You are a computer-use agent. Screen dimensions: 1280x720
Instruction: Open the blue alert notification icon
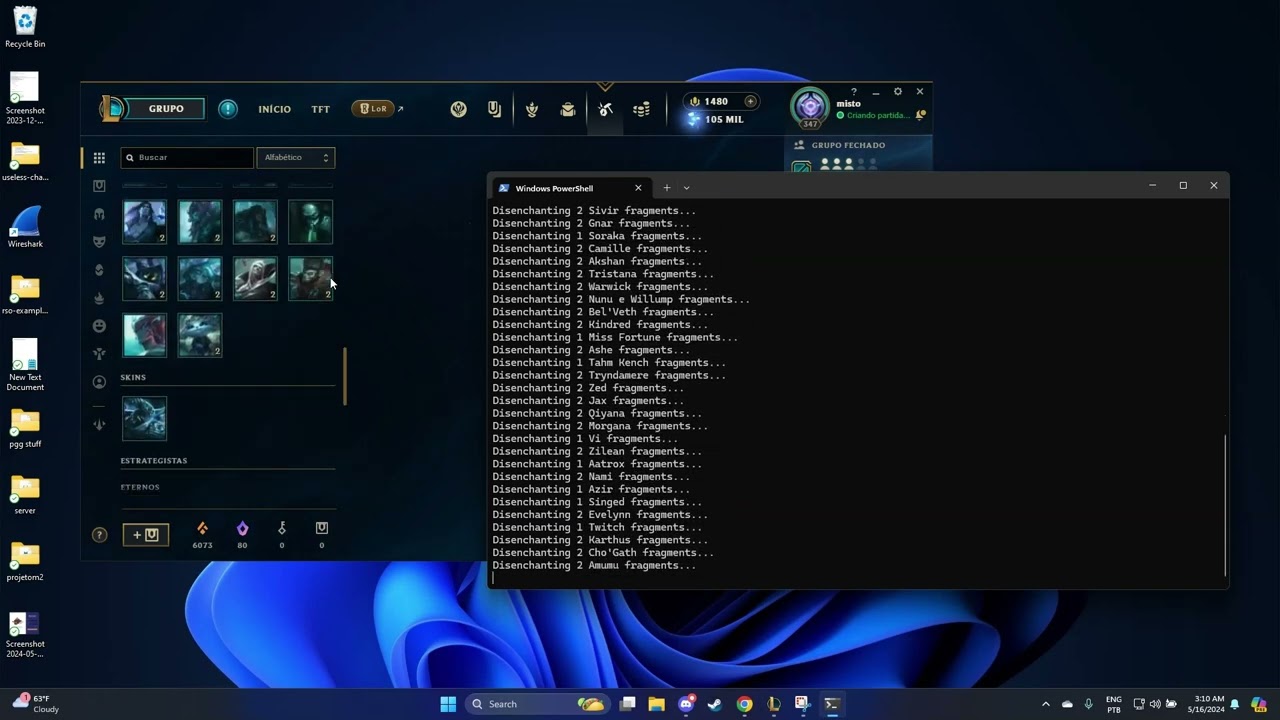[228, 108]
